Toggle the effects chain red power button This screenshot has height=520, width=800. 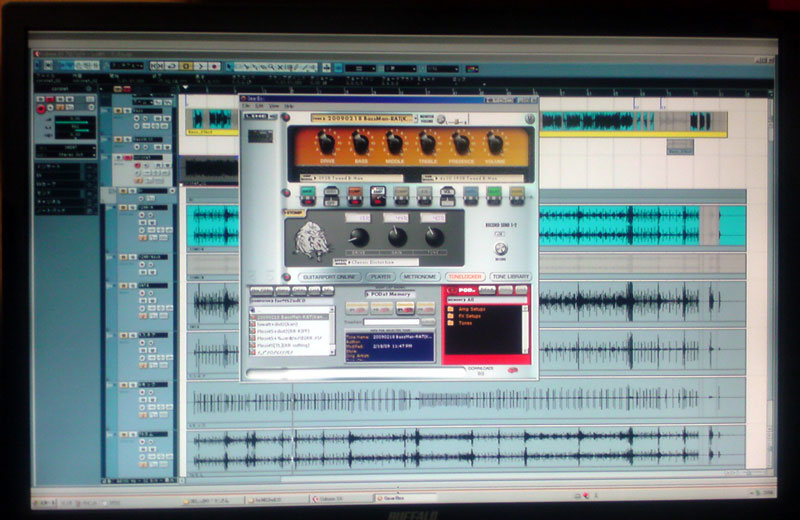tap(286, 193)
